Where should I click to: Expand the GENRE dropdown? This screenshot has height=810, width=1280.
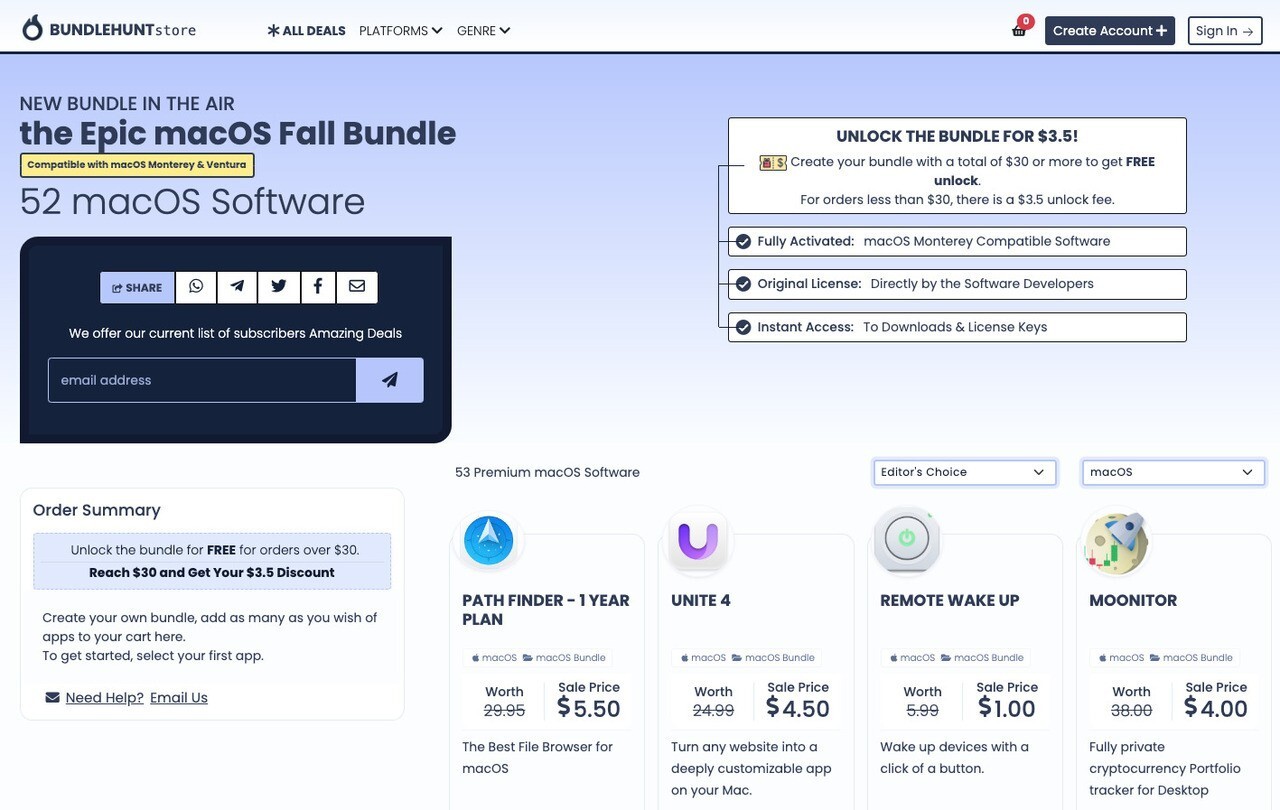coord(478,28)
